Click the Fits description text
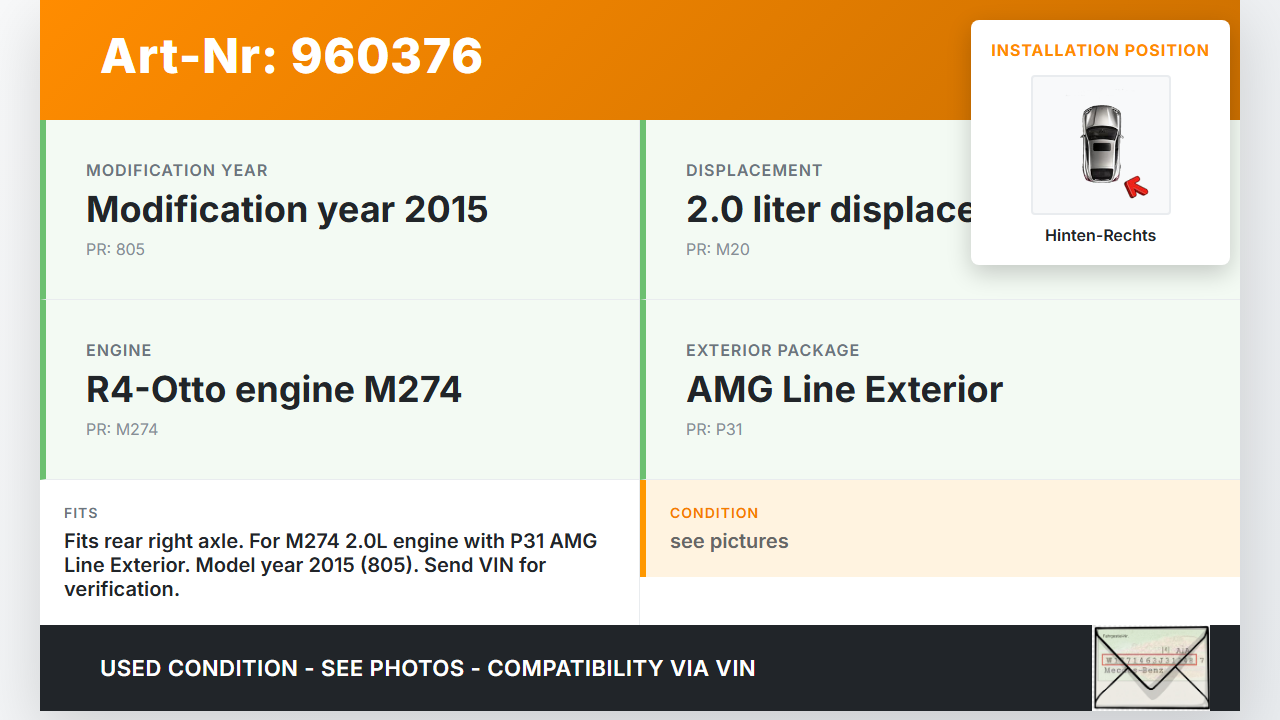Image resolution: width=1280 pixels, height=720 pixels. tap(330, 565)
